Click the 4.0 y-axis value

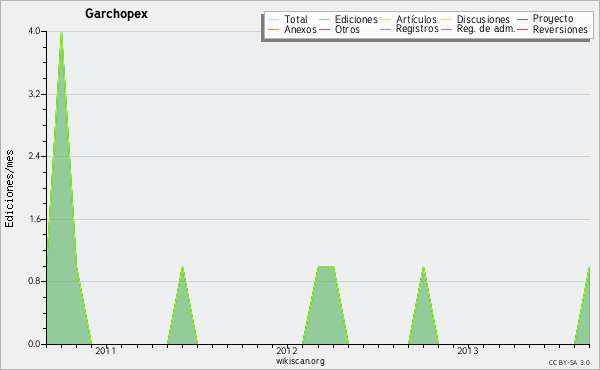34,31
